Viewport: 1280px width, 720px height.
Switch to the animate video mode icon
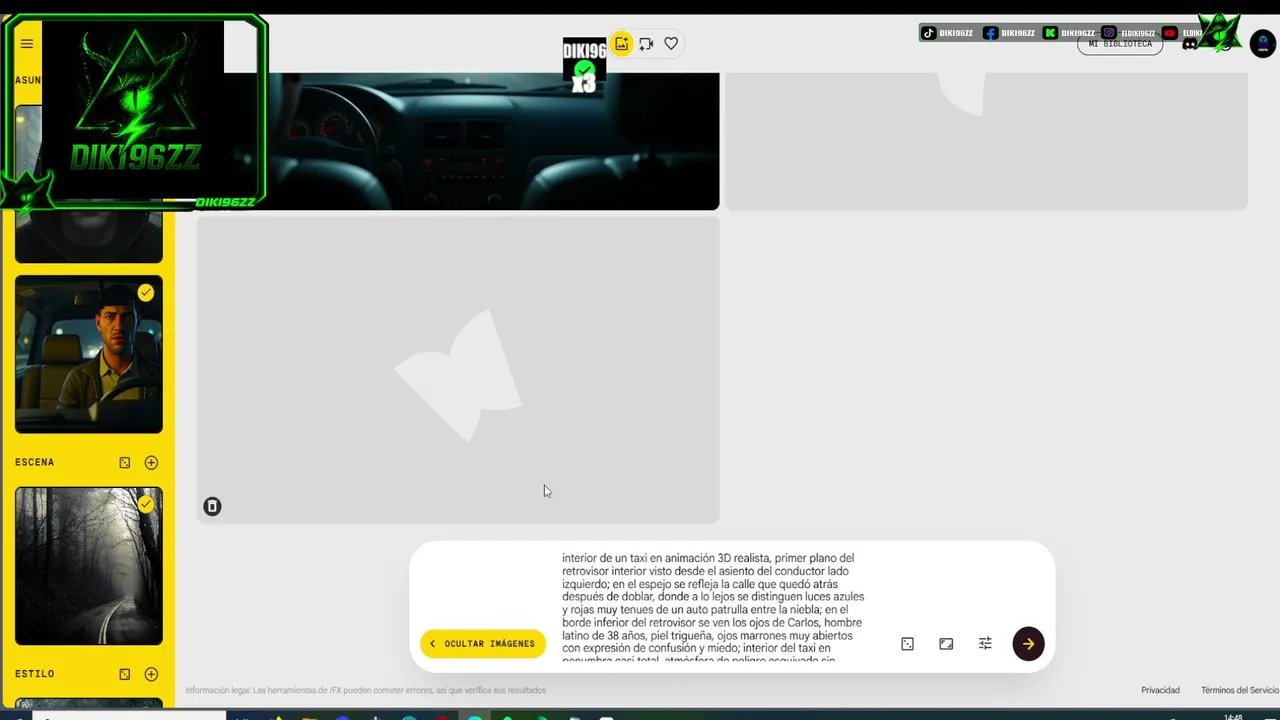646,44
